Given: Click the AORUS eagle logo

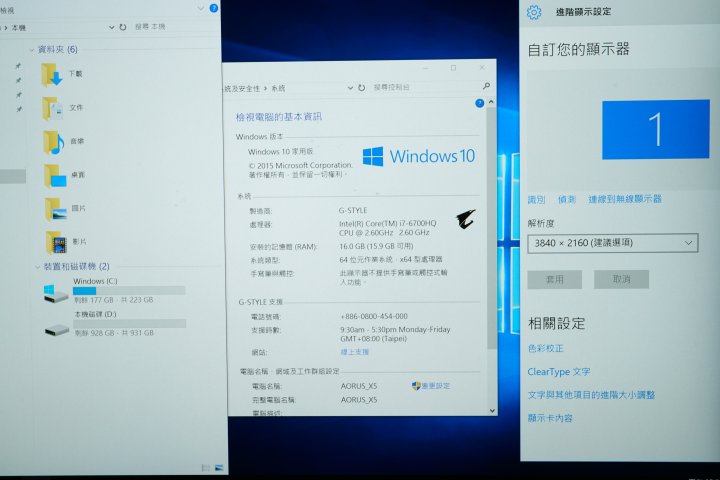Looking at the screenshot, I should tap(466, 219).
